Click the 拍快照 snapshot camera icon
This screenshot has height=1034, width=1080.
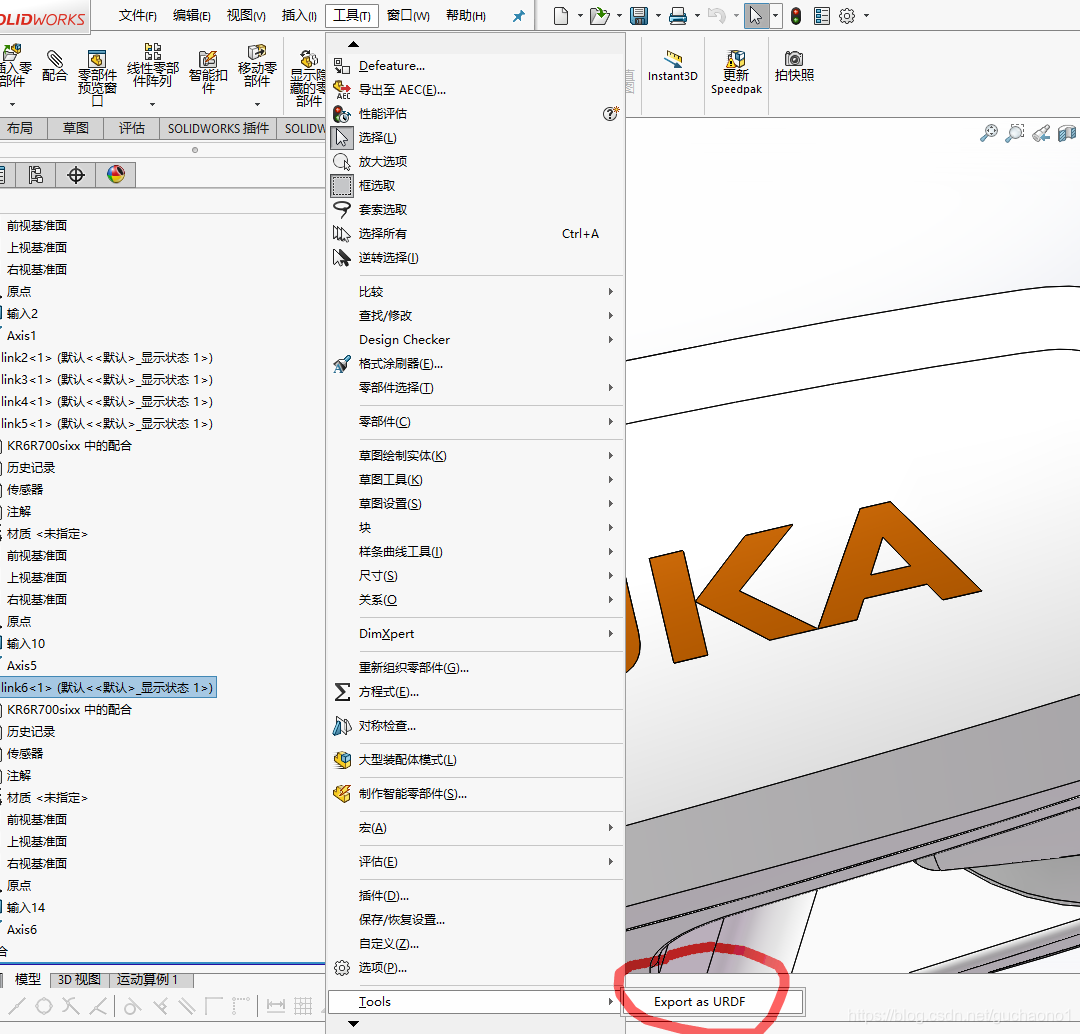[794, 66]
